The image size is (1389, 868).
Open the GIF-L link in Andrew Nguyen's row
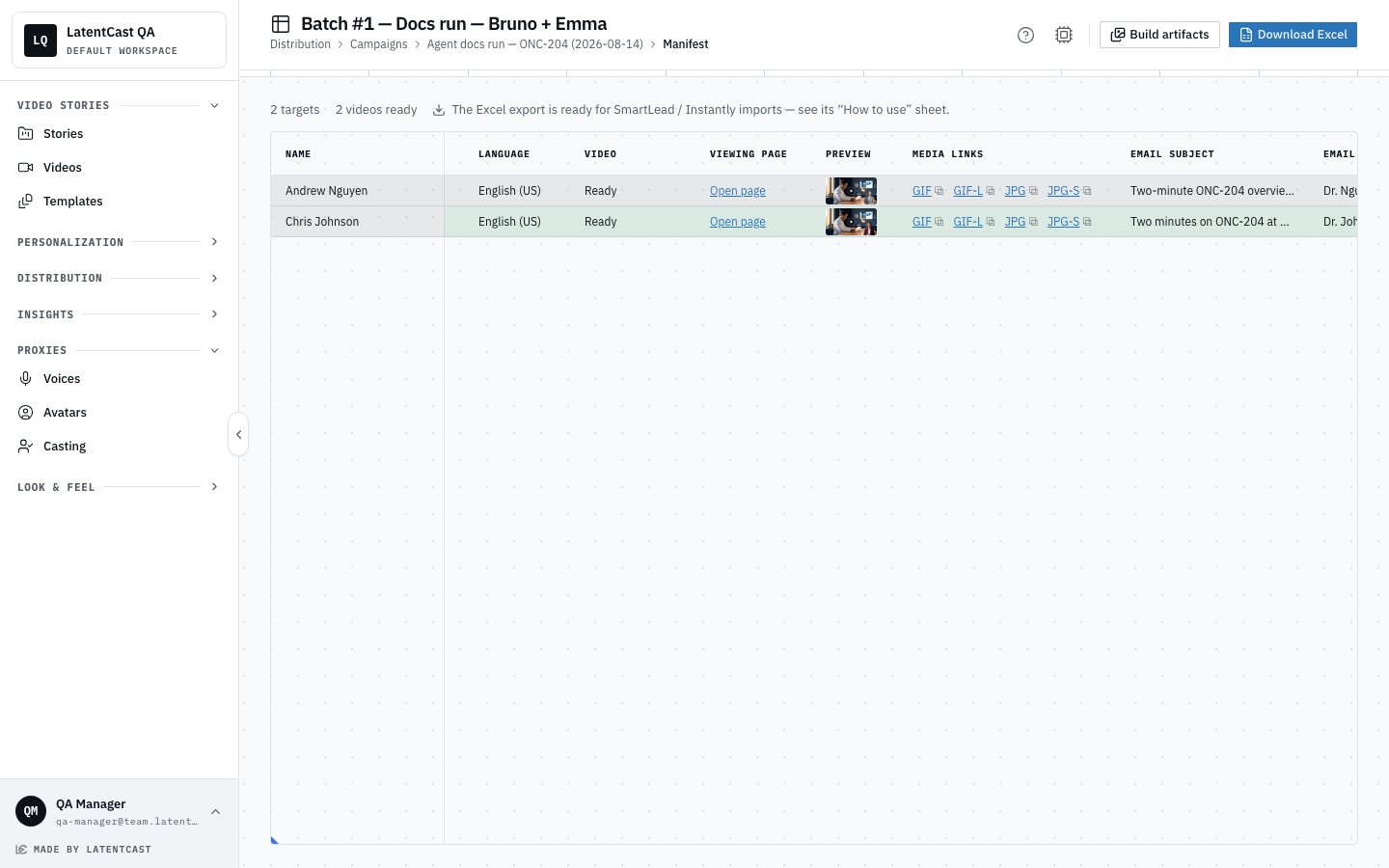pyautogui.click(x=967, y=191)
